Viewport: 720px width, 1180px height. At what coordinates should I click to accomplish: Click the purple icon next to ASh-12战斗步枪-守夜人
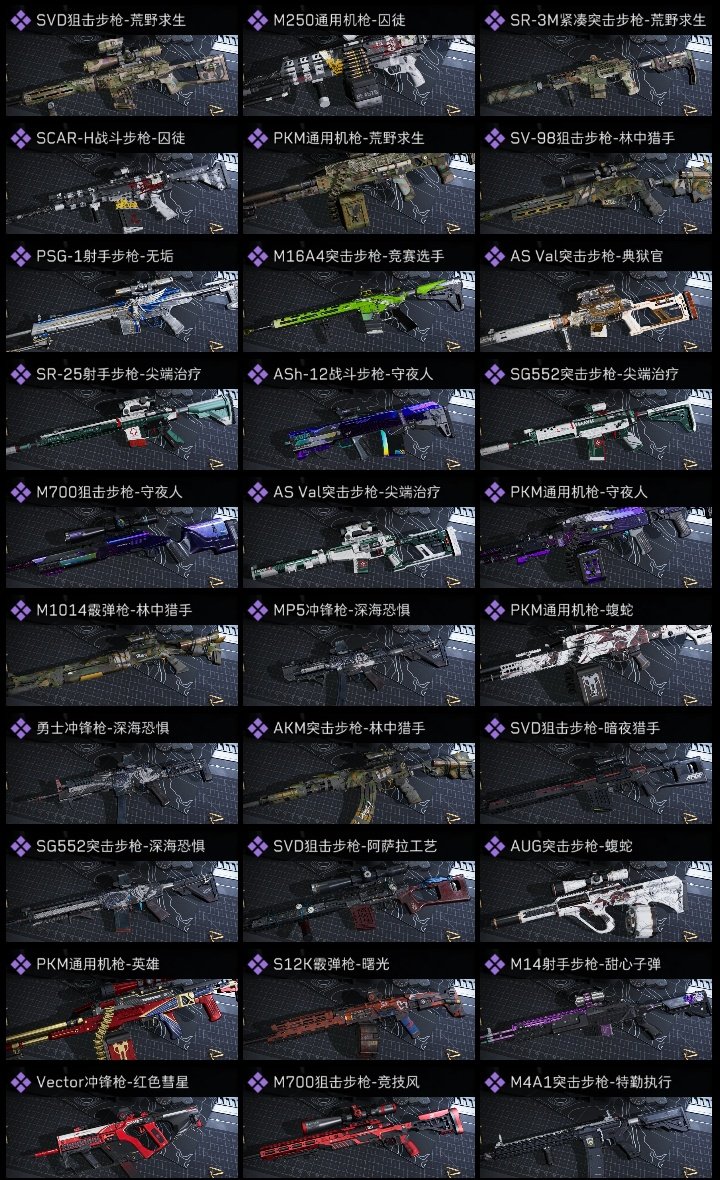pos(257,374)
